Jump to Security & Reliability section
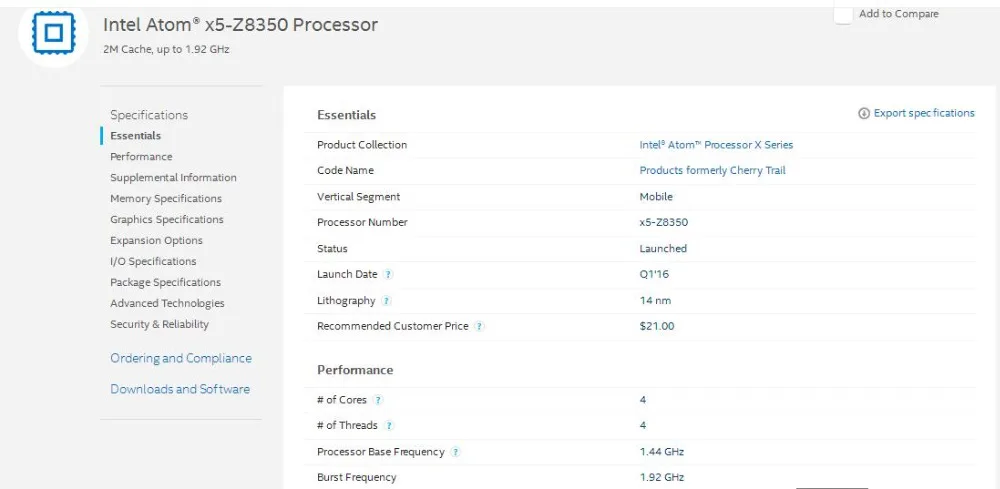 pos(160,325)
